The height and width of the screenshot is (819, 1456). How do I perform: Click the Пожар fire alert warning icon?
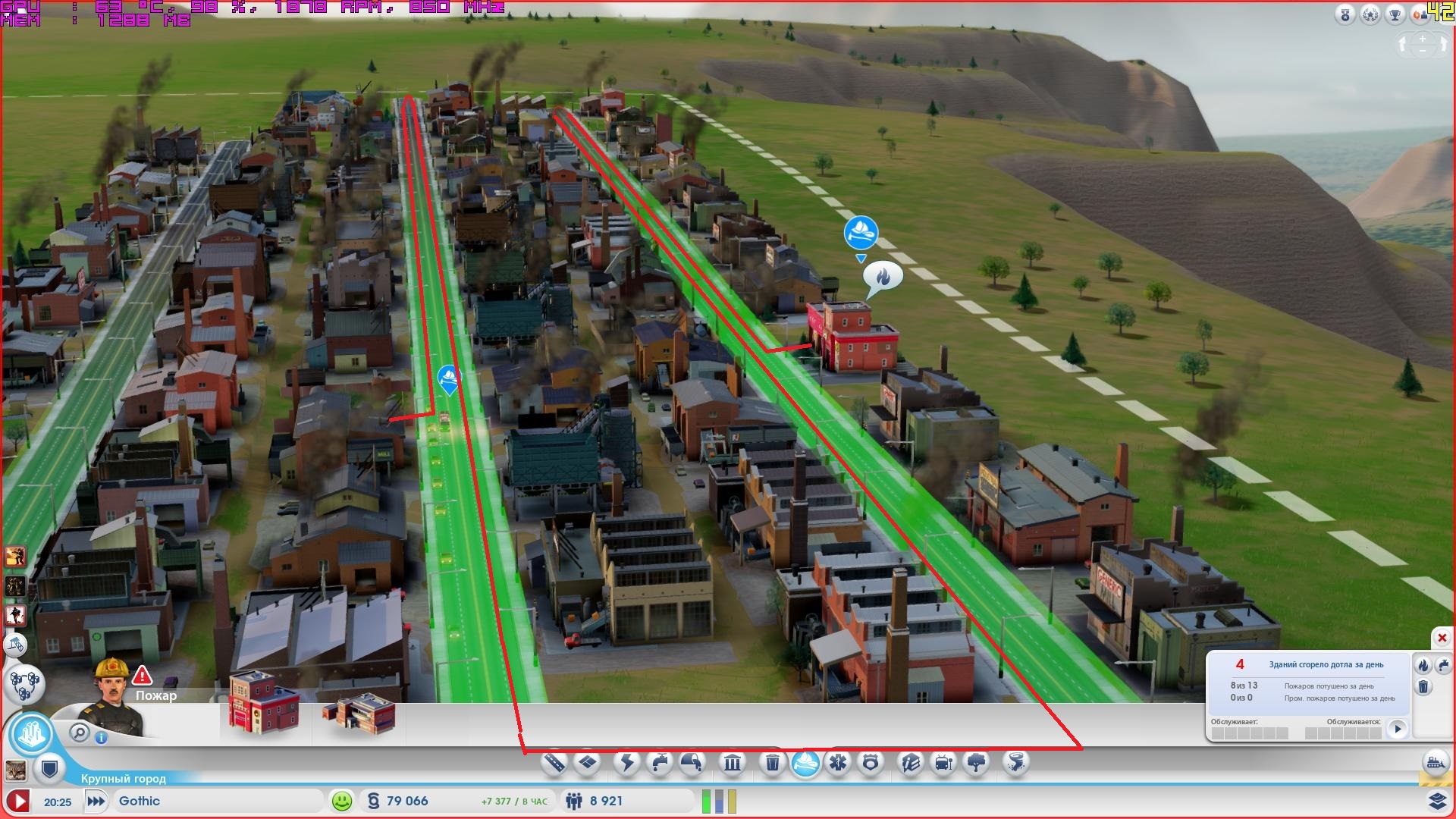(142, 676)
